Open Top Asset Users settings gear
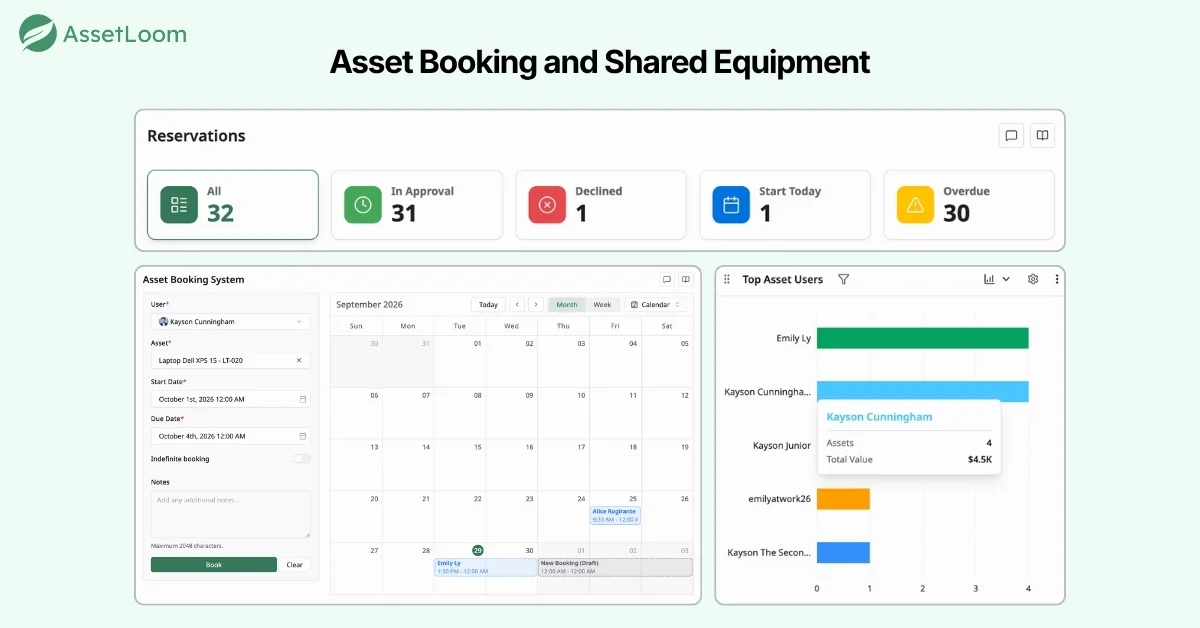 tap(1034, 279)
